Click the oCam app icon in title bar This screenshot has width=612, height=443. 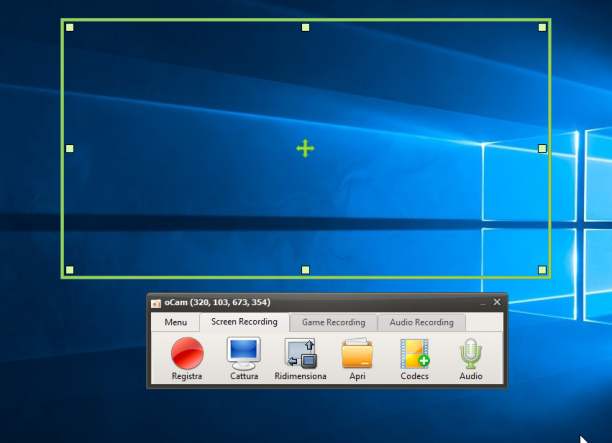point(156,303)
